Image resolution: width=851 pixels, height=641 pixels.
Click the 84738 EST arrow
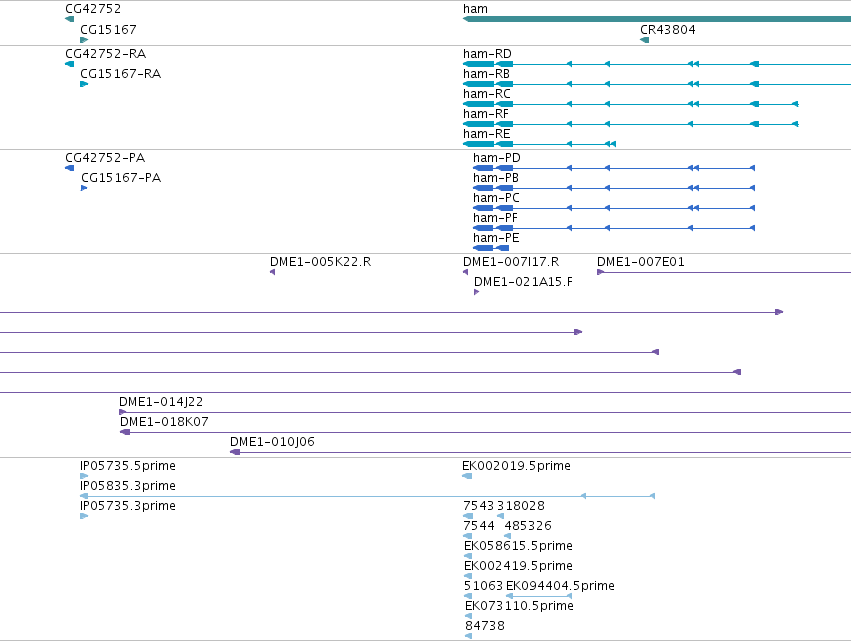pos(468,636)
